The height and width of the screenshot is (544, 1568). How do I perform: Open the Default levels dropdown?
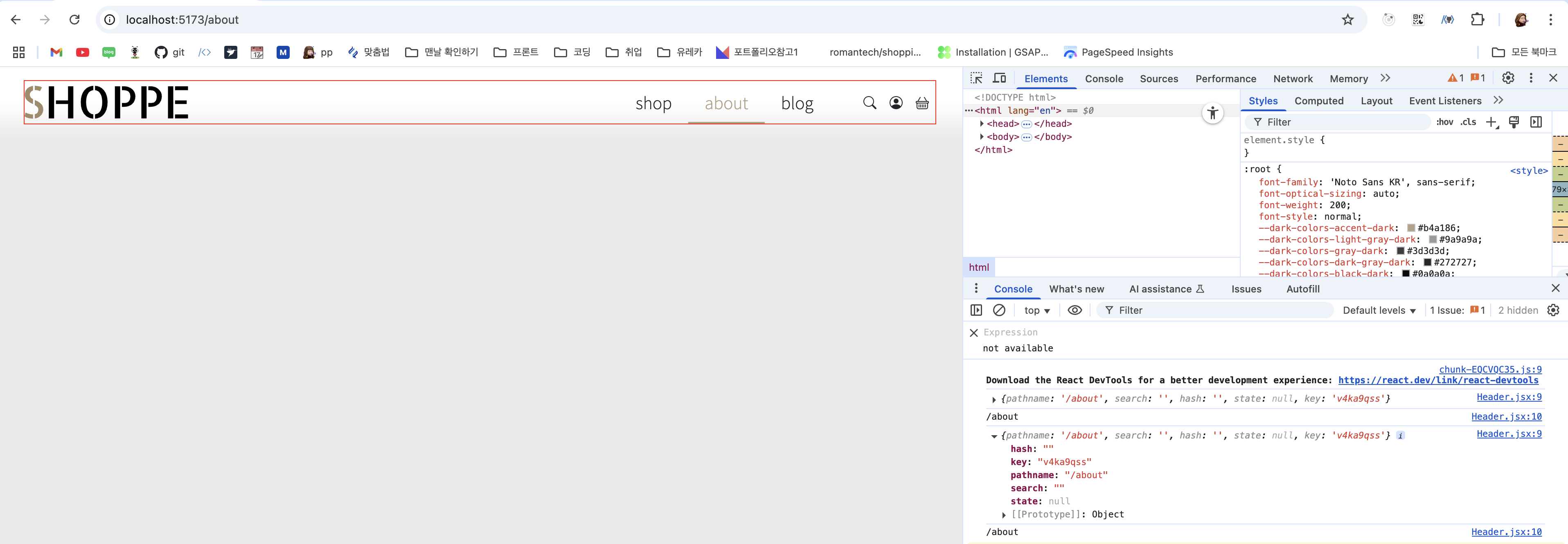click(1379, 310)
